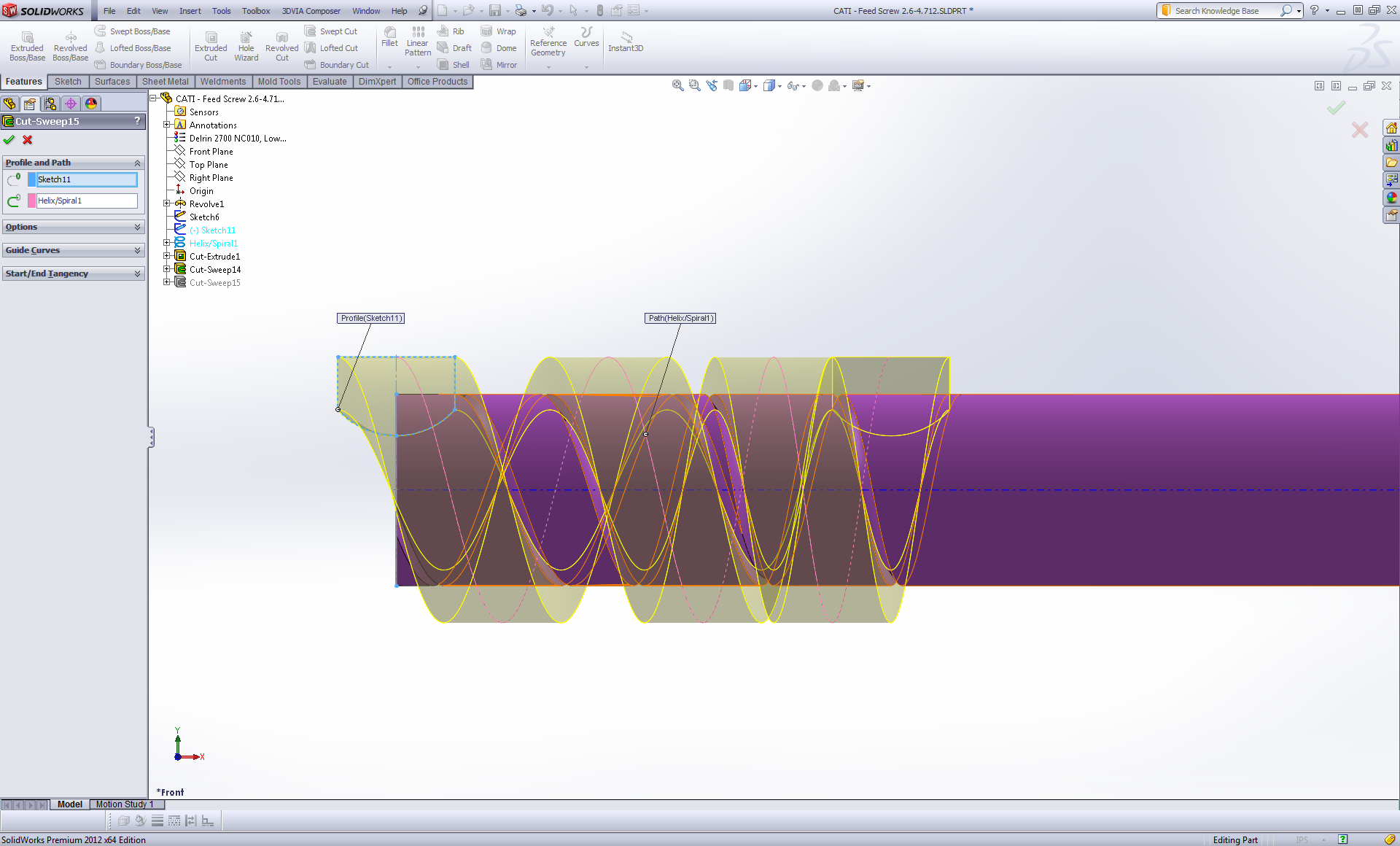This screenshot has height=846, width=1400.
Task: Expand the Revolve1 feature node
Action: tap(167, 203)
